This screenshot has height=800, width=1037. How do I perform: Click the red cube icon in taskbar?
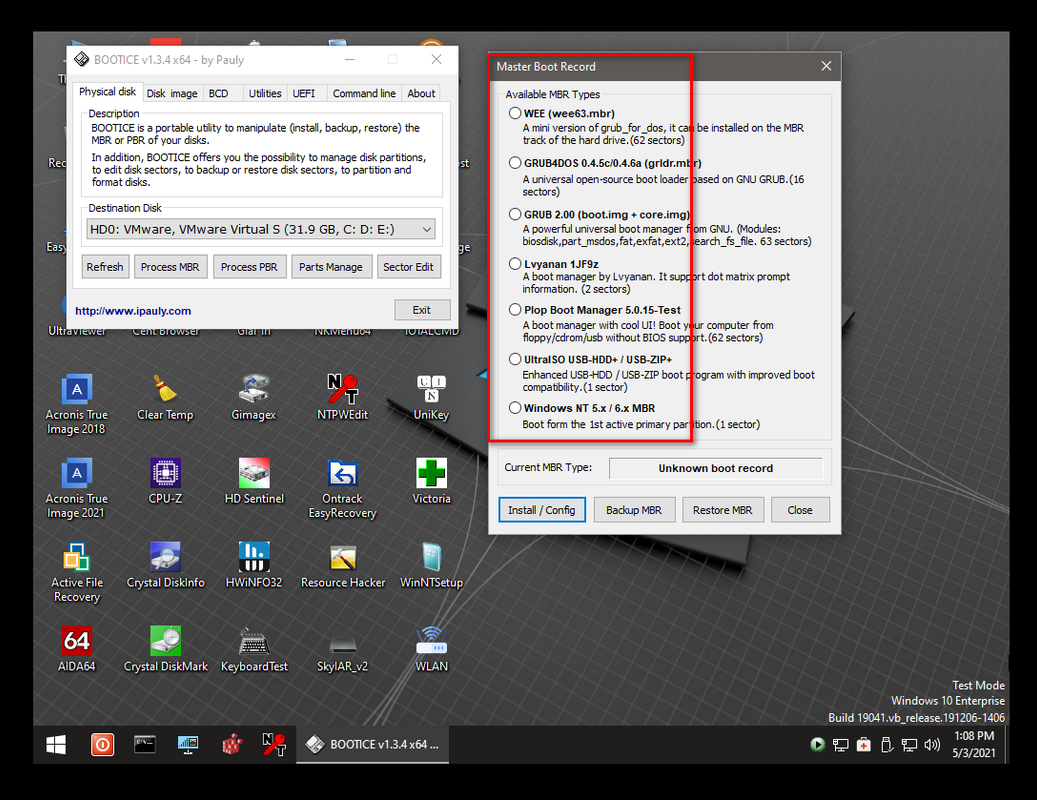(232, 745)
